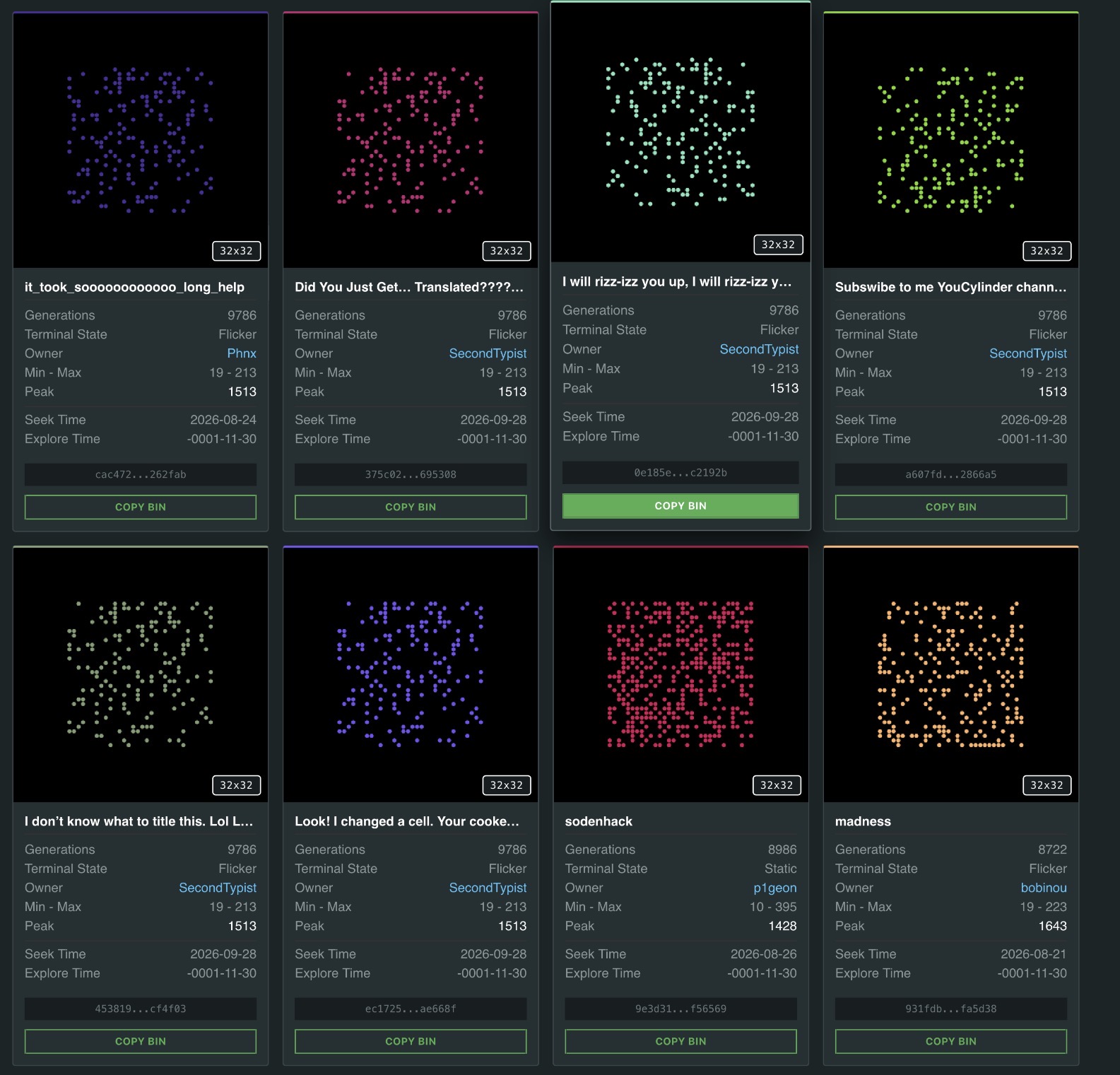This screenshot has height=1075, width=1120.
Task: Open the magenta pattern thumbnail of 'Did You Just Get' card
Action: 411,140
